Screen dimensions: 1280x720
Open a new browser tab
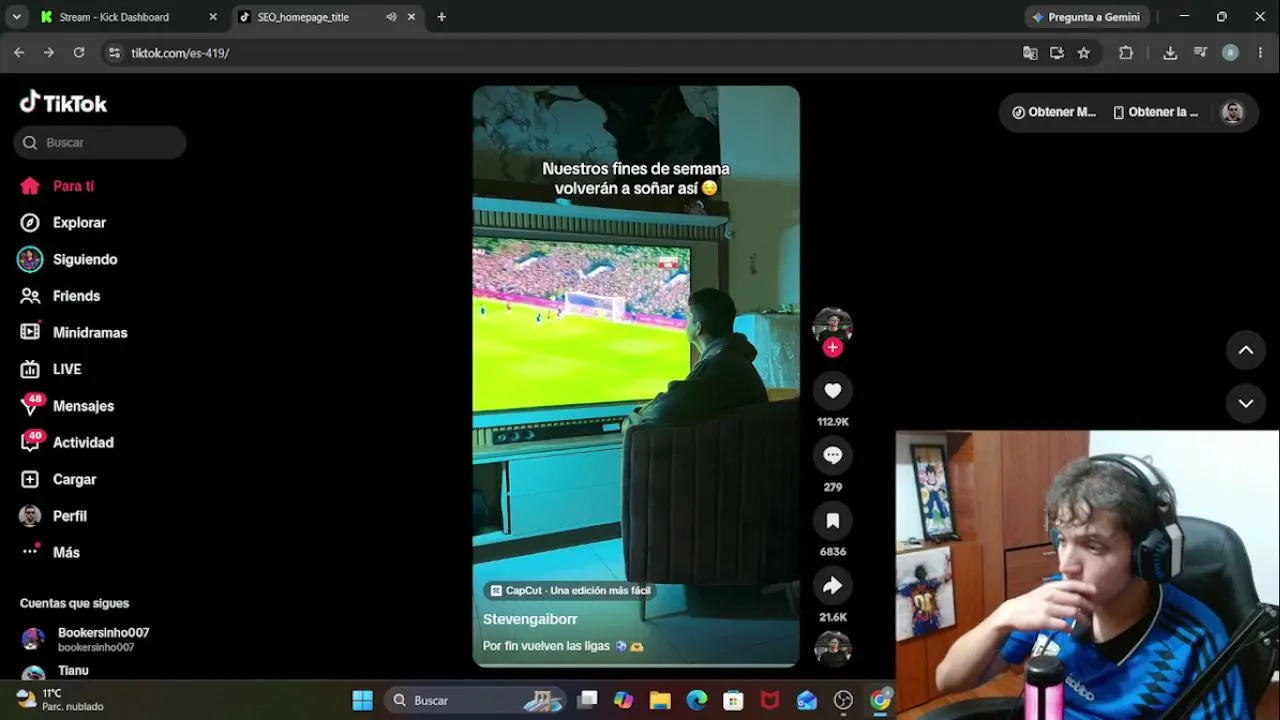tap(442, 17)
